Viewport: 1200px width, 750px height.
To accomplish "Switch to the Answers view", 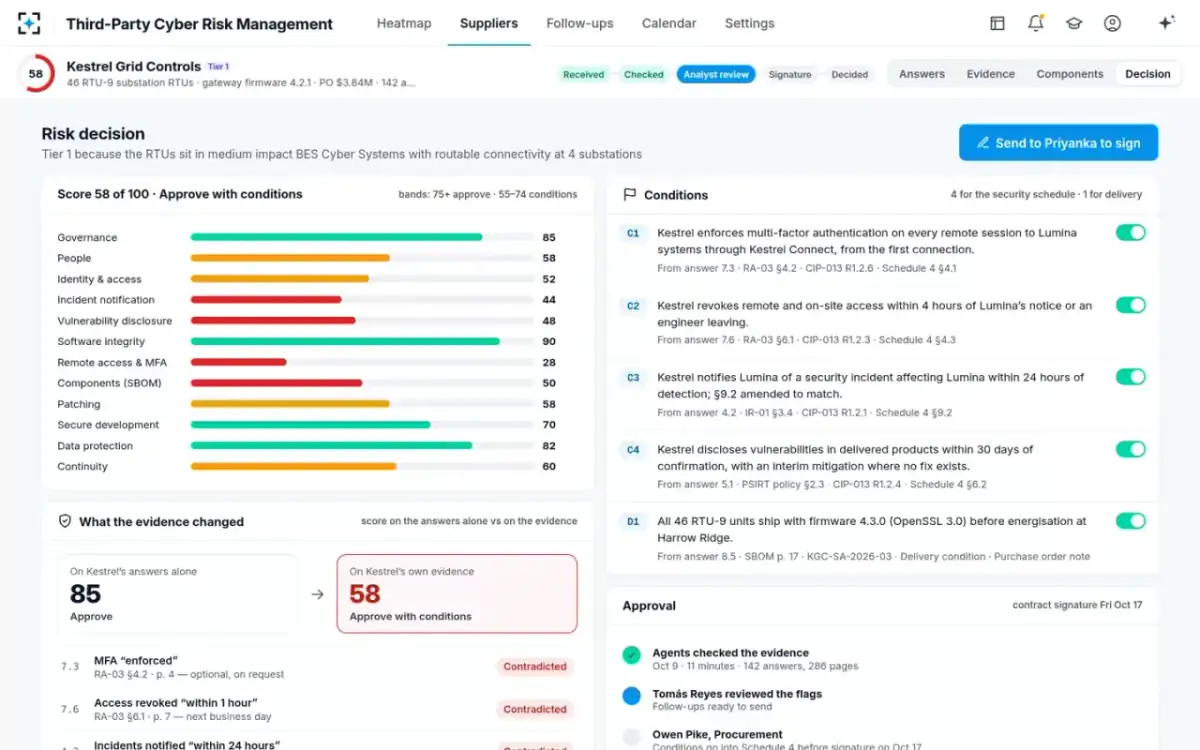I will pyautogui.click(x=922, y=74).
